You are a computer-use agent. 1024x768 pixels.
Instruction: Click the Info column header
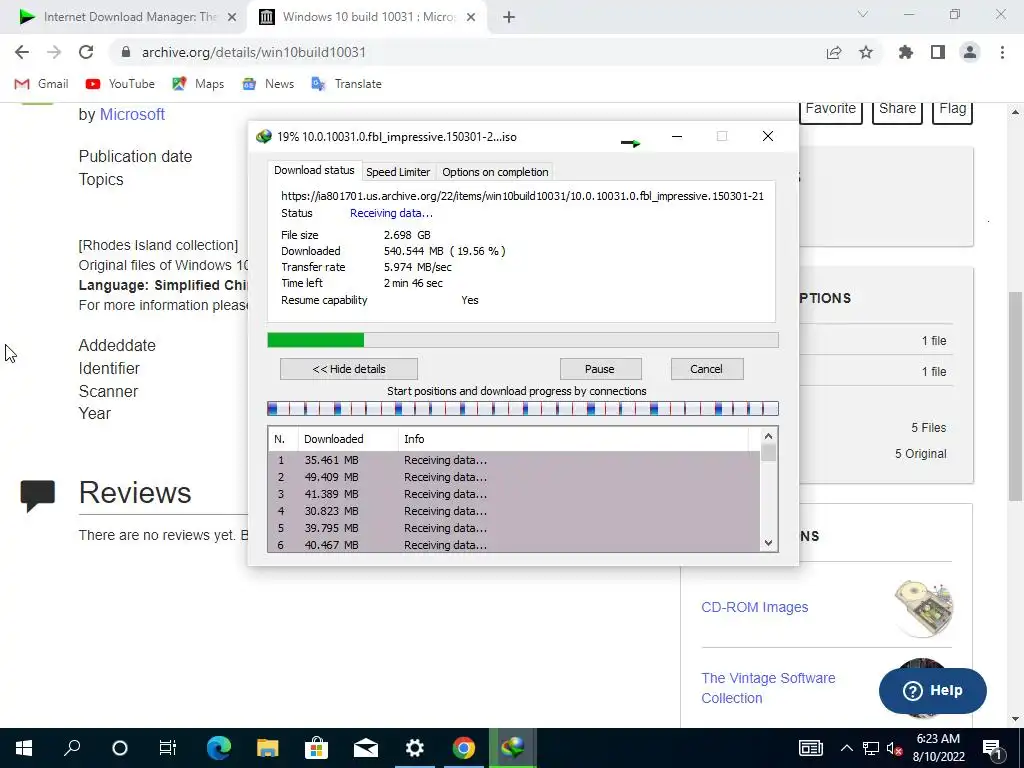click(573, 439)
